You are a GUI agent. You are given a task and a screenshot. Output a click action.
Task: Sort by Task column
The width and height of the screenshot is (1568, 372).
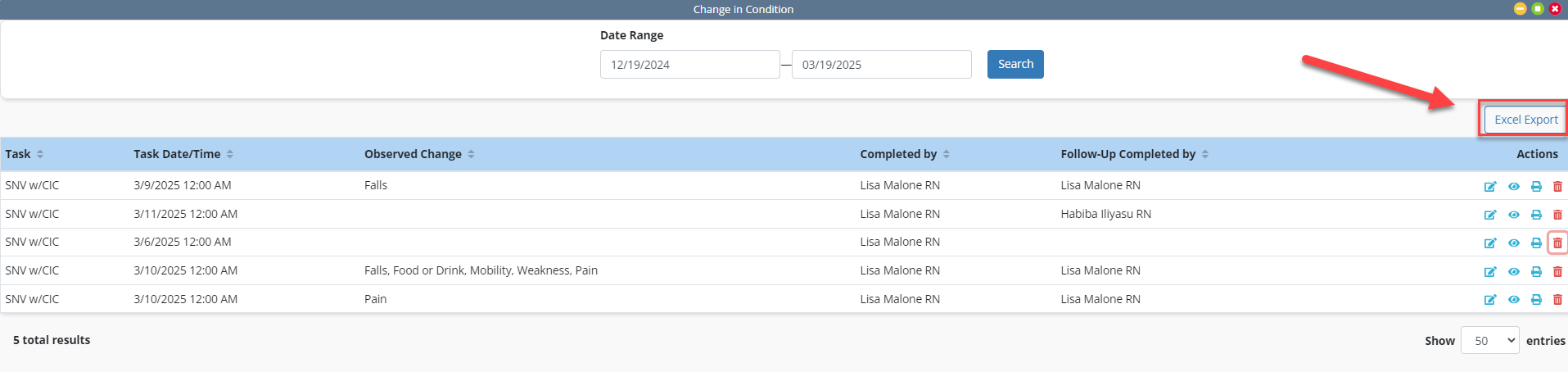[40, 154]
